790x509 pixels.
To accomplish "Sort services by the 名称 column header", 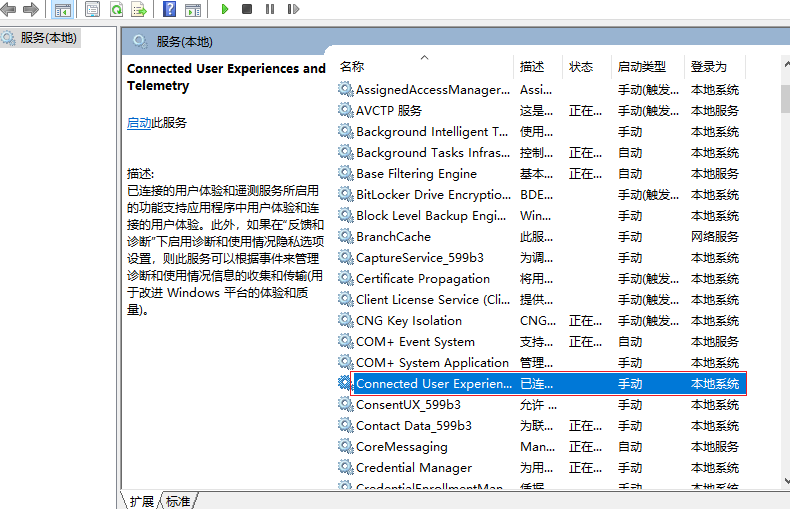I will [352, 67].
